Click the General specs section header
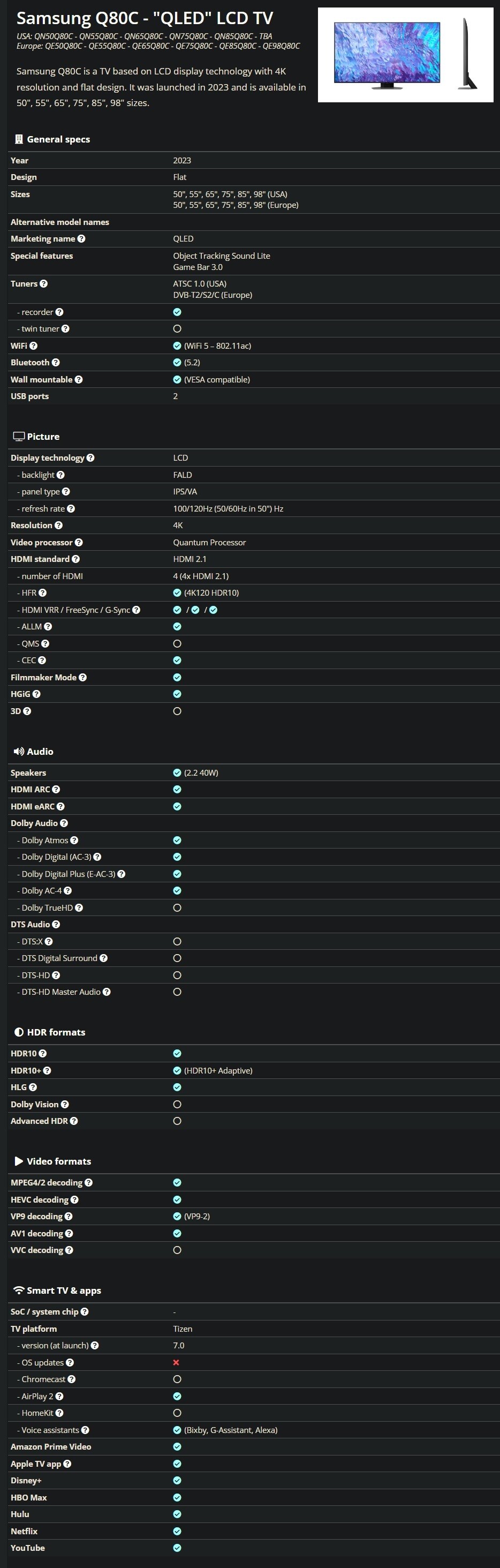Image resolution: width=500 pixels, height=1568 pixels. click(58, 139)
